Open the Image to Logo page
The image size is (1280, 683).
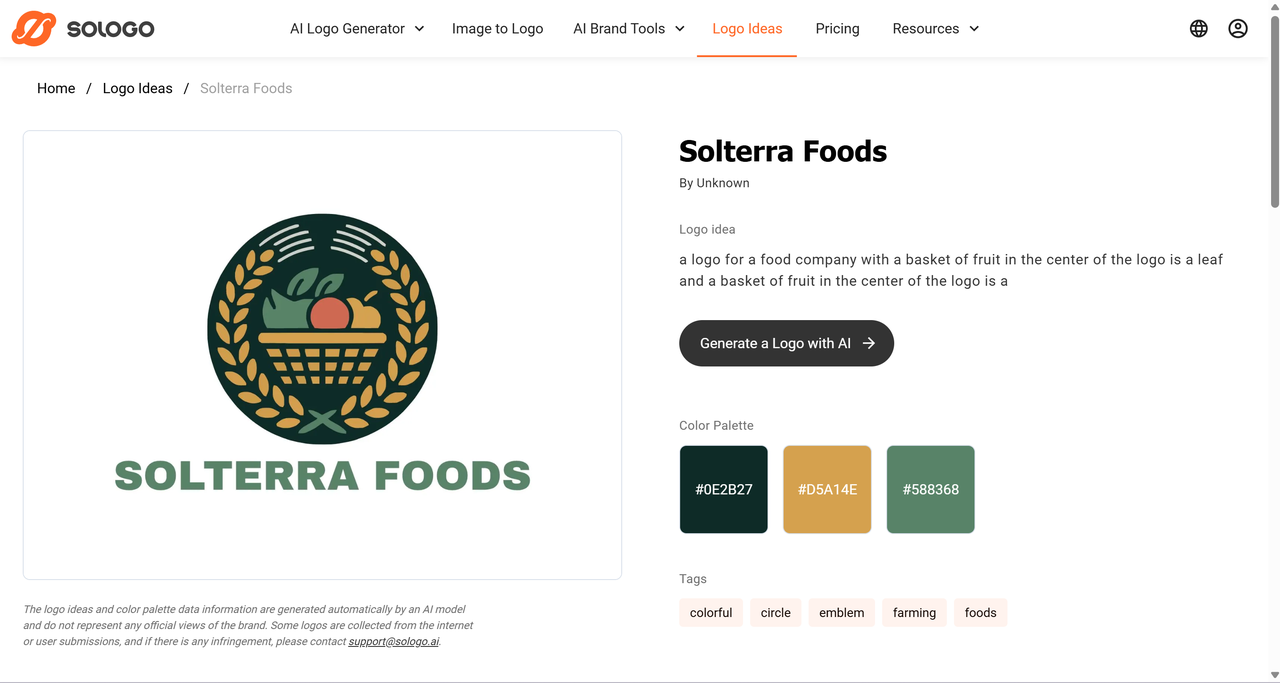tap(497, 29)
